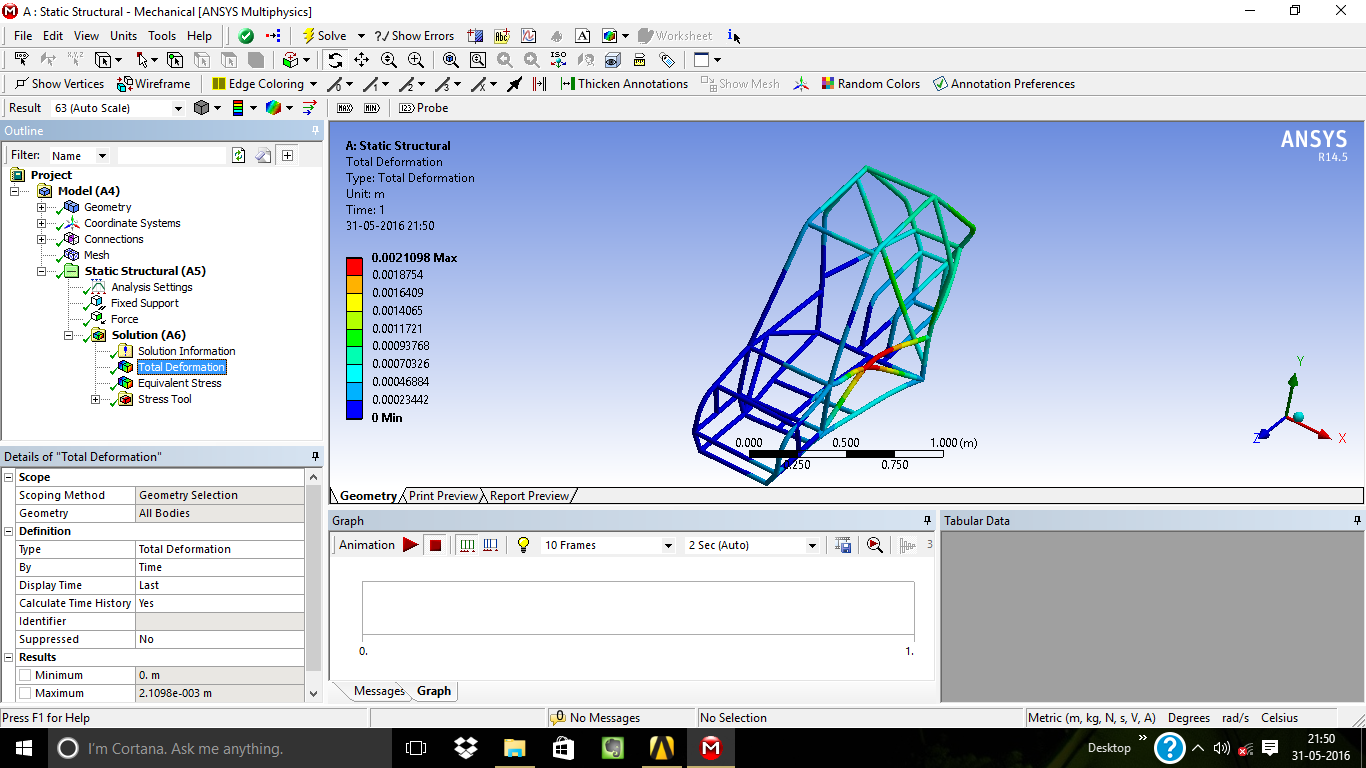Image resolution: width=1366 pixels, height=768 pixels.
Task: Open the Help menu
Action: coord(200,36)
